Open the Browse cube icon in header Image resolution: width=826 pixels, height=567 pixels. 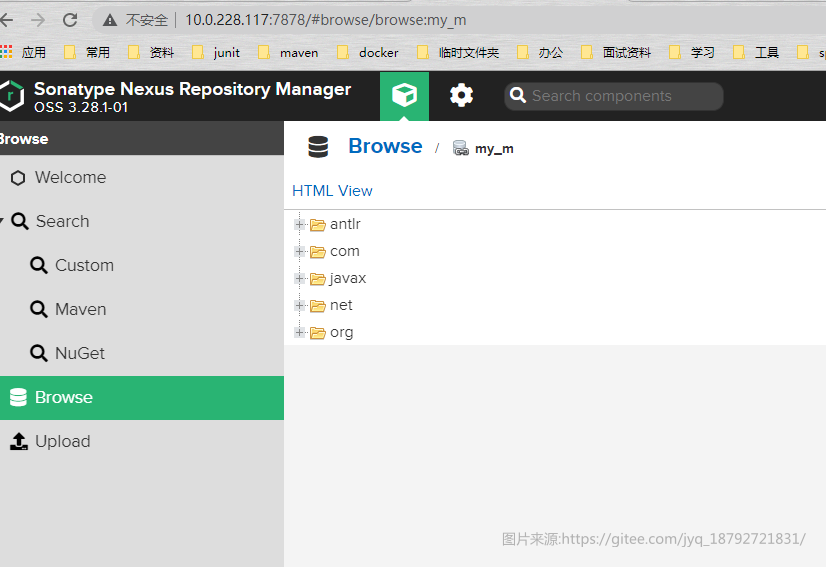[404, 95]
